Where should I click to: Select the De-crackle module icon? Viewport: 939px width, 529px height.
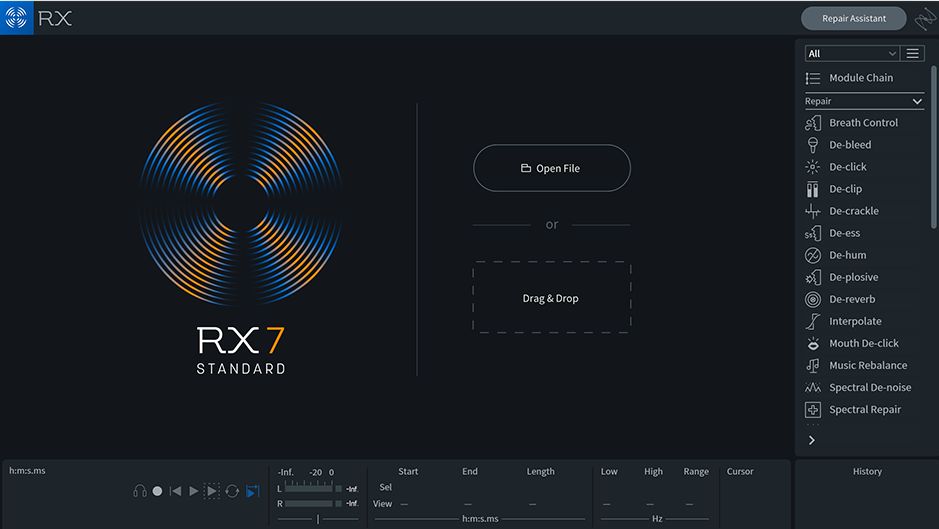pyautogui.click(x=813, y=211)
